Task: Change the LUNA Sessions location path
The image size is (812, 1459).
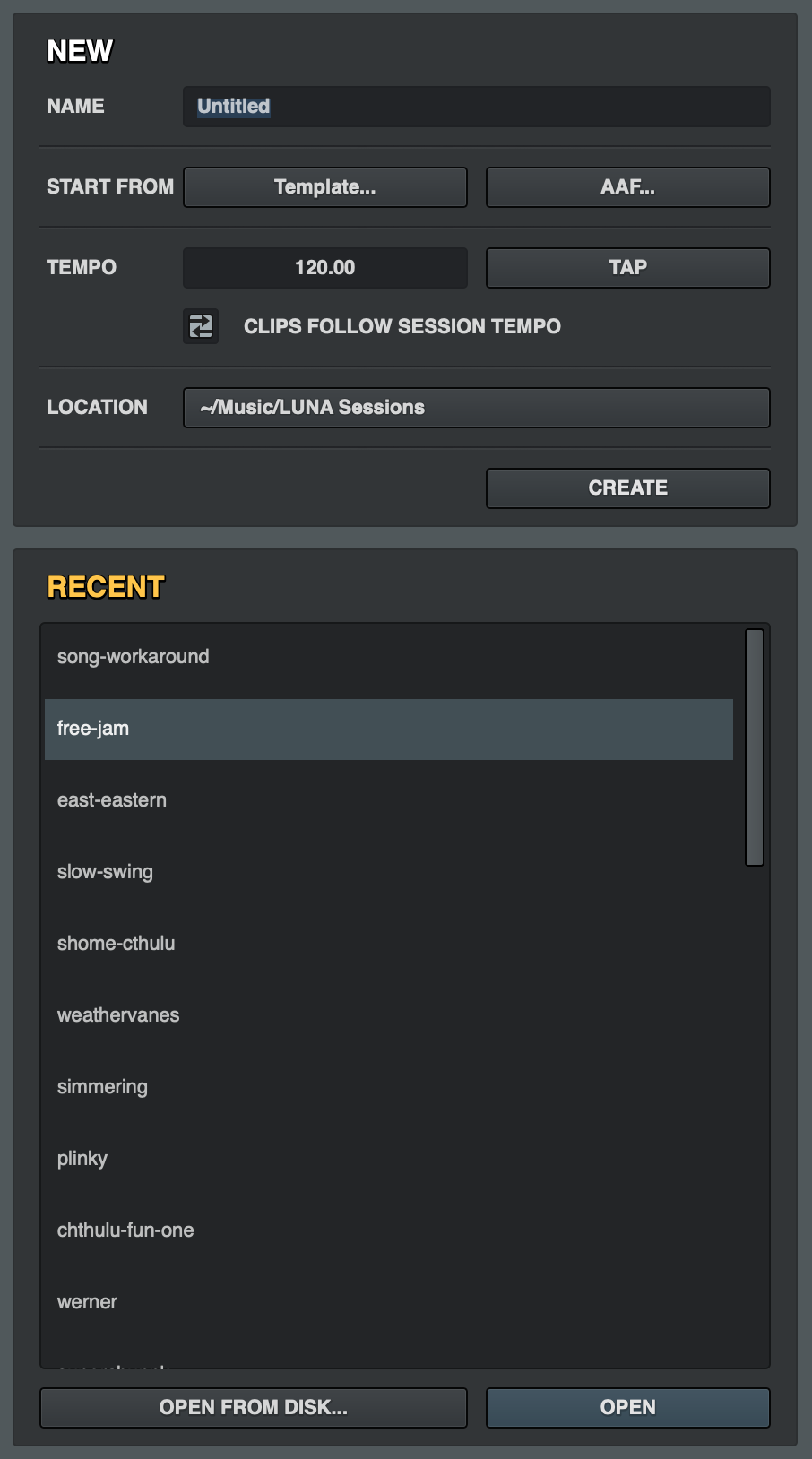Action: coord(476,408)
